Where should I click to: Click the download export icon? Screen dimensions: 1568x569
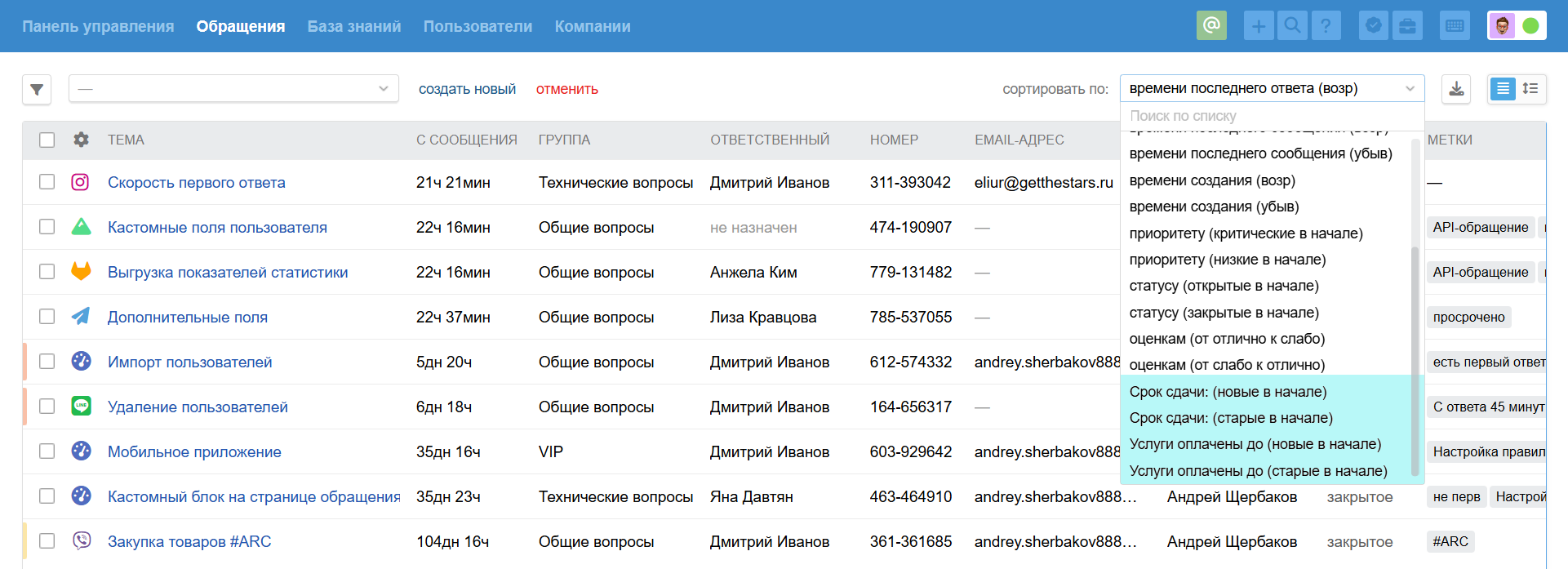point(1456,88)
